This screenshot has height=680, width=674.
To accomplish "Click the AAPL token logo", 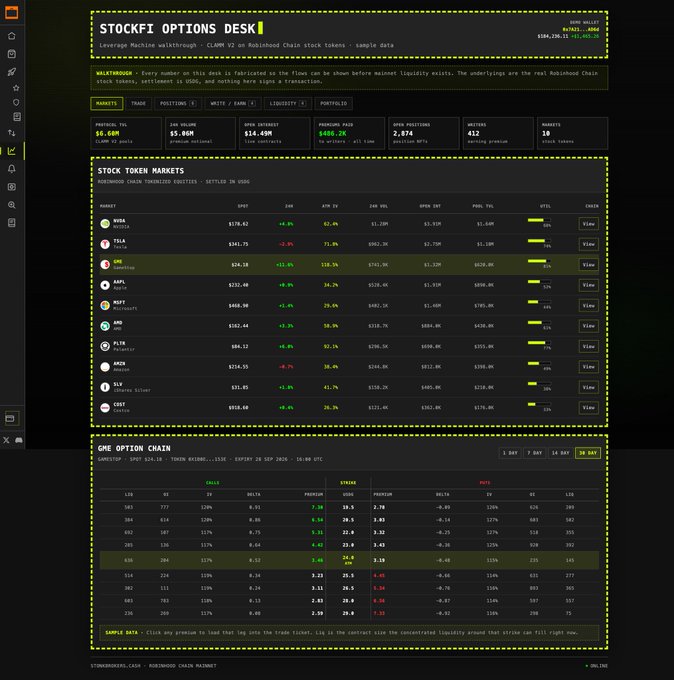I will coord(105,285).
